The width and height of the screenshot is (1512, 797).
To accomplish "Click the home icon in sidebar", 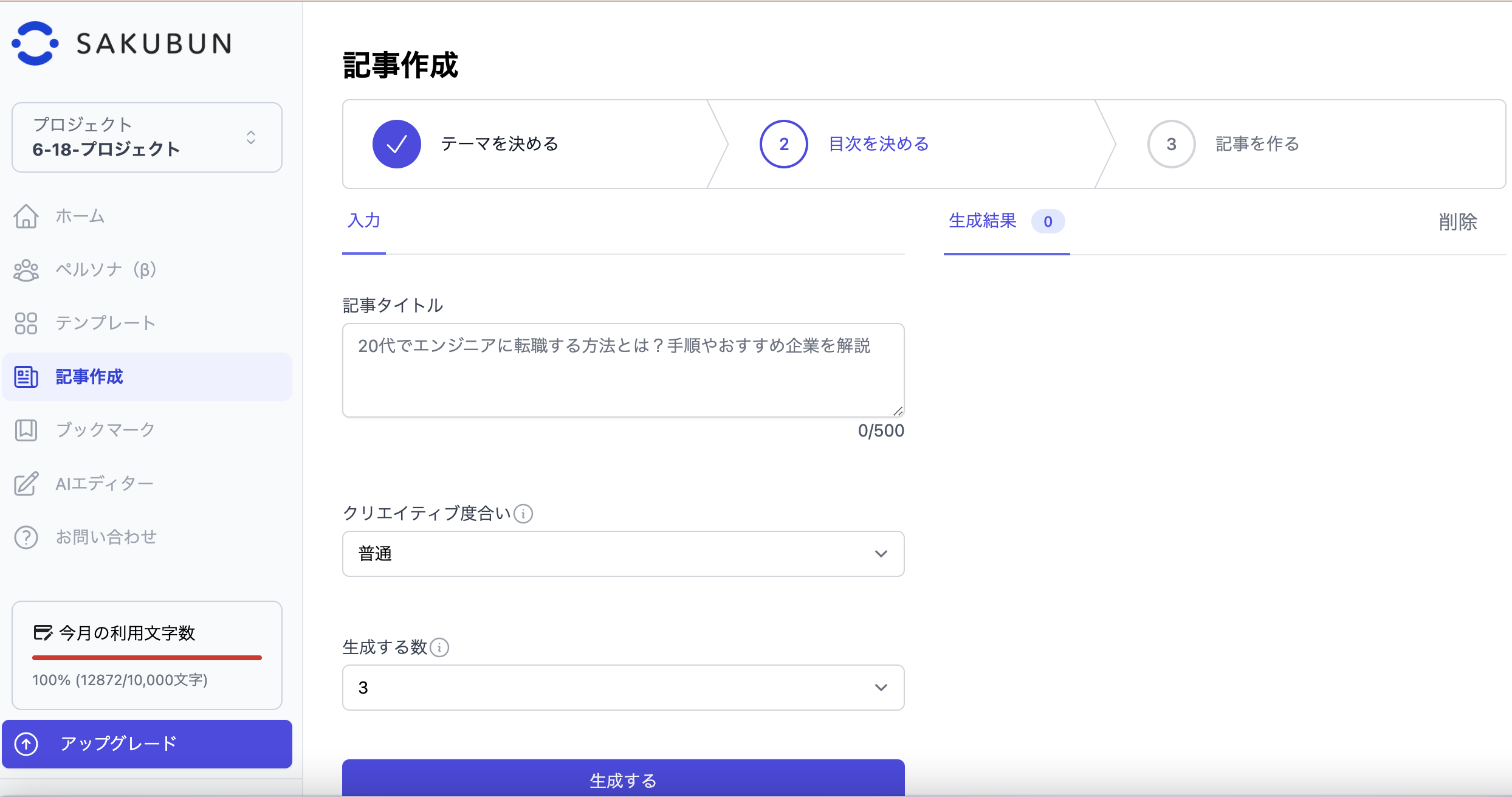I will pos(26,216).
